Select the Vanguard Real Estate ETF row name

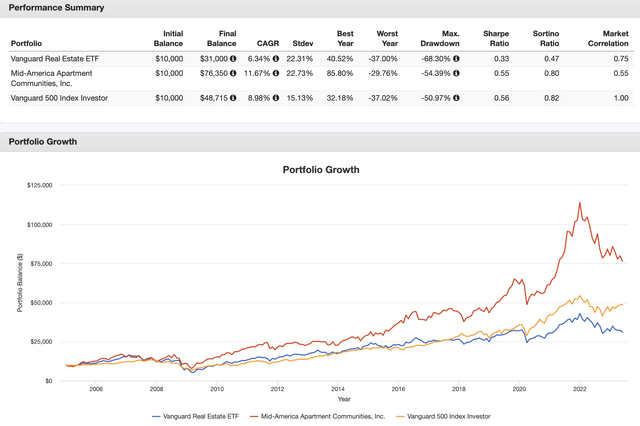pyautogui.click(x=55, y=59)
